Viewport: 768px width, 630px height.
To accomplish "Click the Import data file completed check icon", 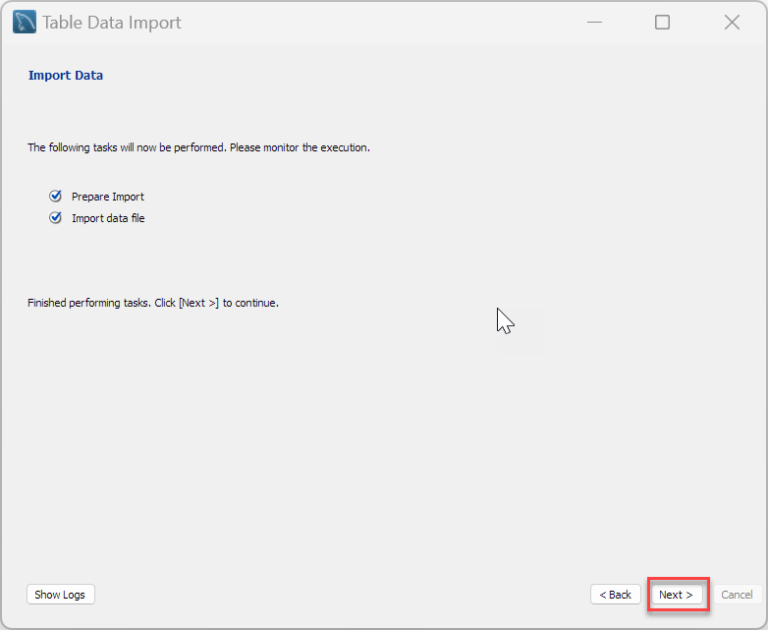I will [55, 218].
